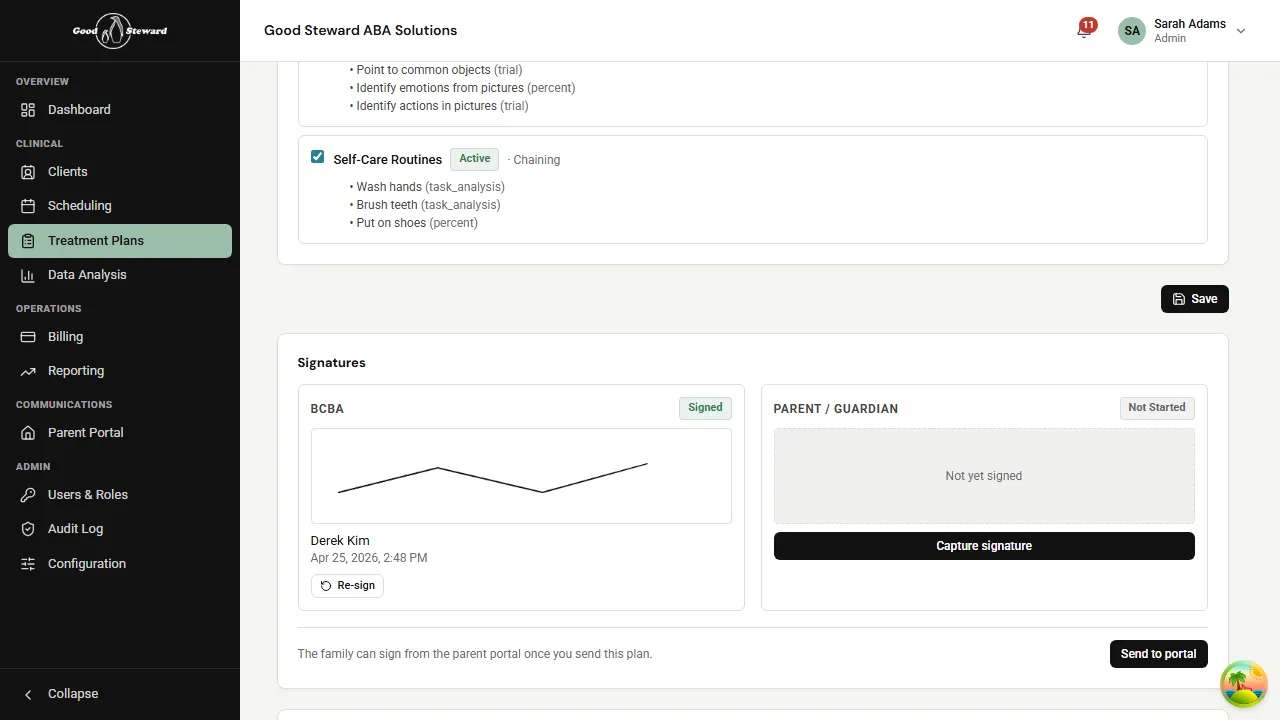Open the Configuration settings icon

[x=27, y=563]
